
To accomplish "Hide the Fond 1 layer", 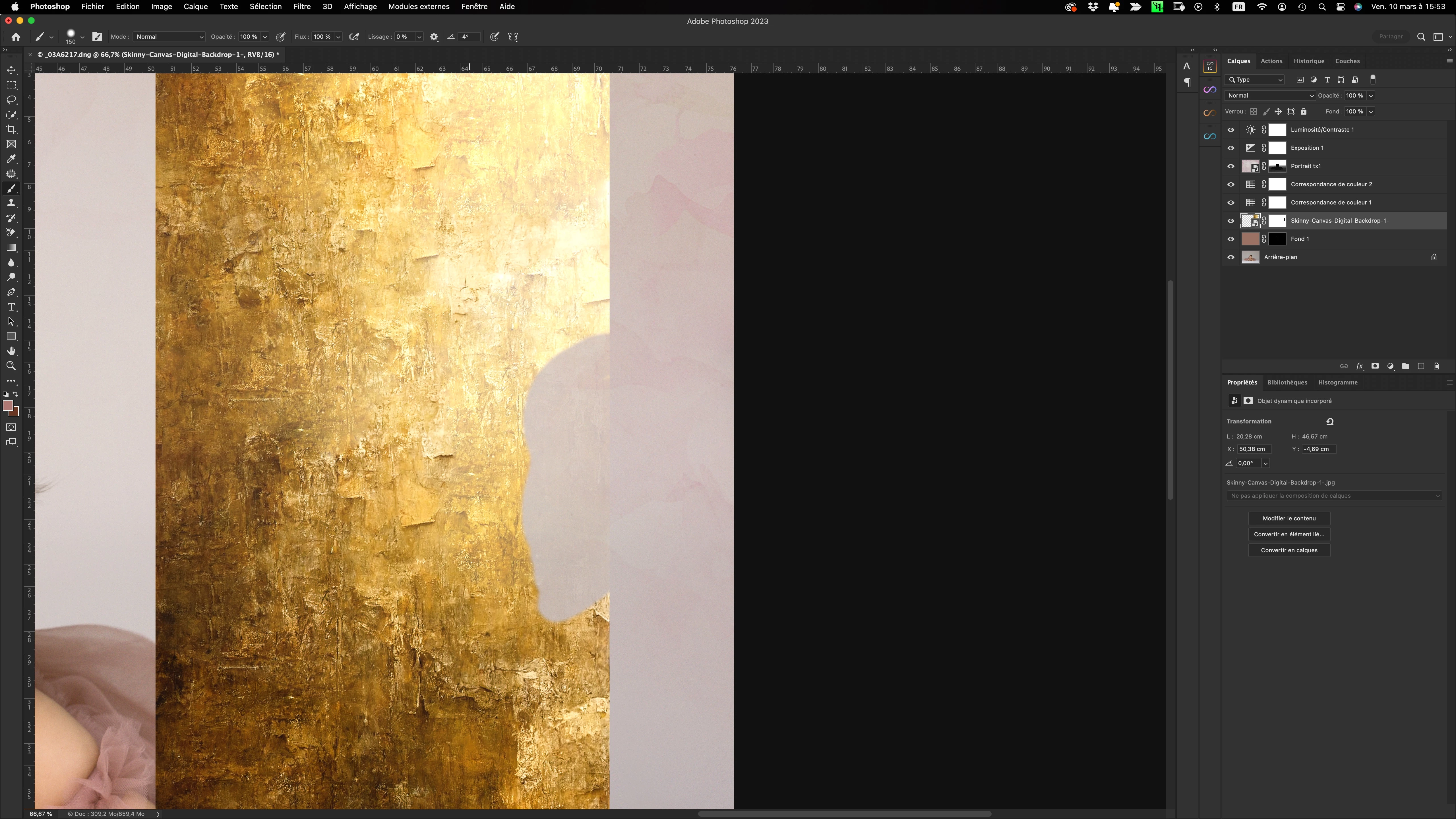I will 1231,239.
